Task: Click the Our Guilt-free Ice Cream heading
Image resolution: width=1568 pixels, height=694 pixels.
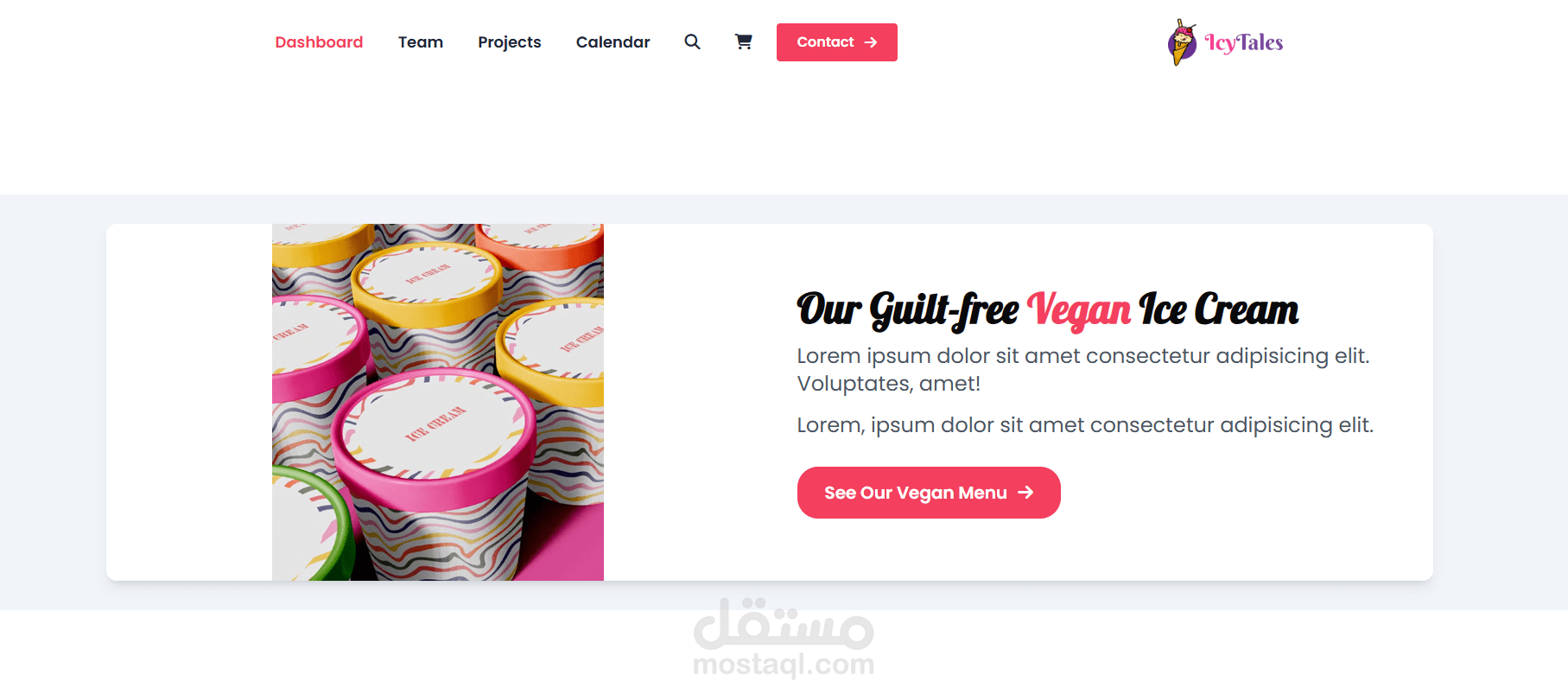Action: (1047, 310)
